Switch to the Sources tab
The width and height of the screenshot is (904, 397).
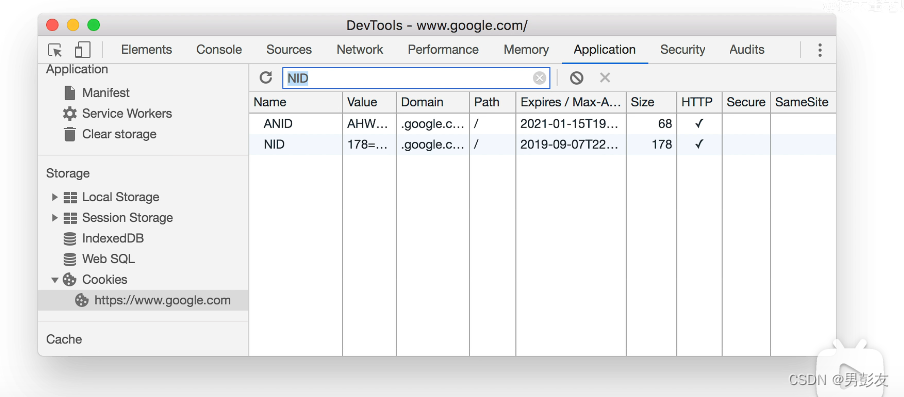point(289,50)
